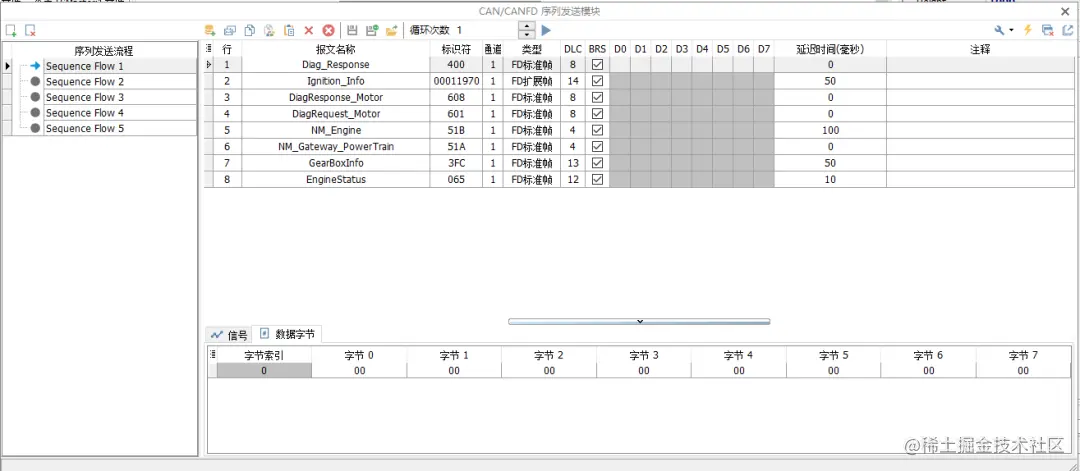This screenshot has height=471, width=1080.
Task: Toggle BRS checkbox for GearBoxInfo
Action: (597, 163)
